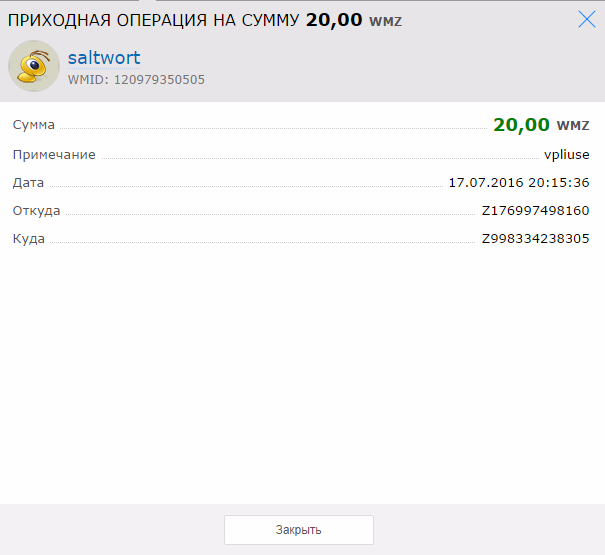Click the saltwort ant avatar picture
This screenshot has width=605, height=555.
click(x=34, y=66)
